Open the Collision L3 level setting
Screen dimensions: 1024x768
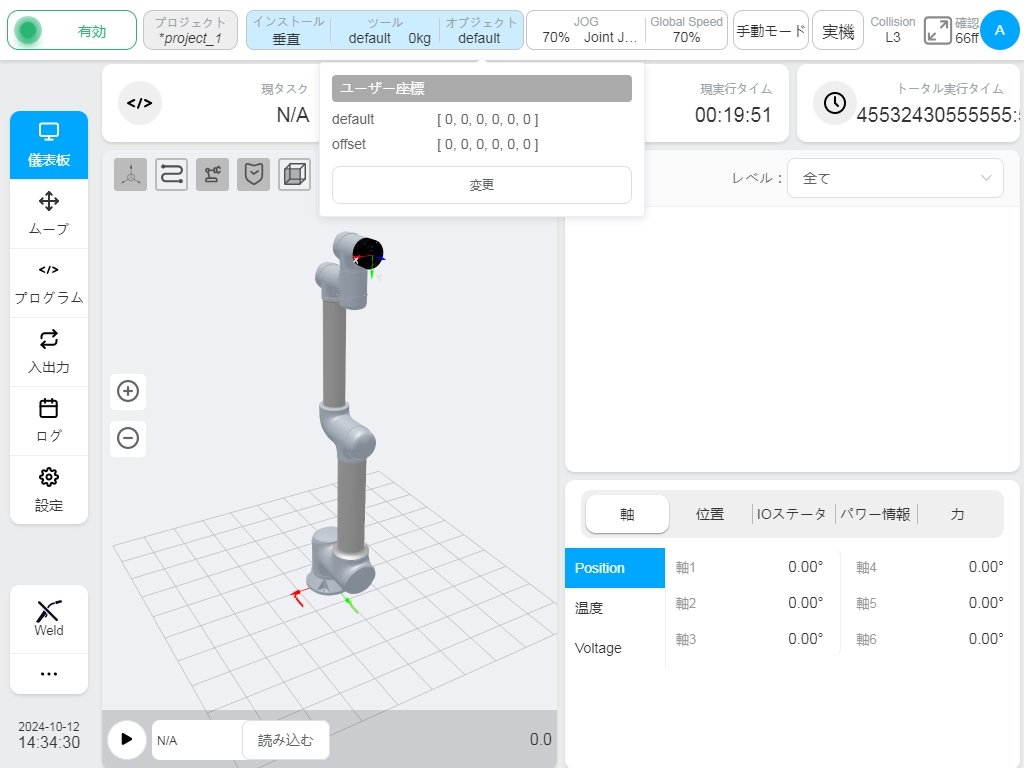(x=892, y=30)
